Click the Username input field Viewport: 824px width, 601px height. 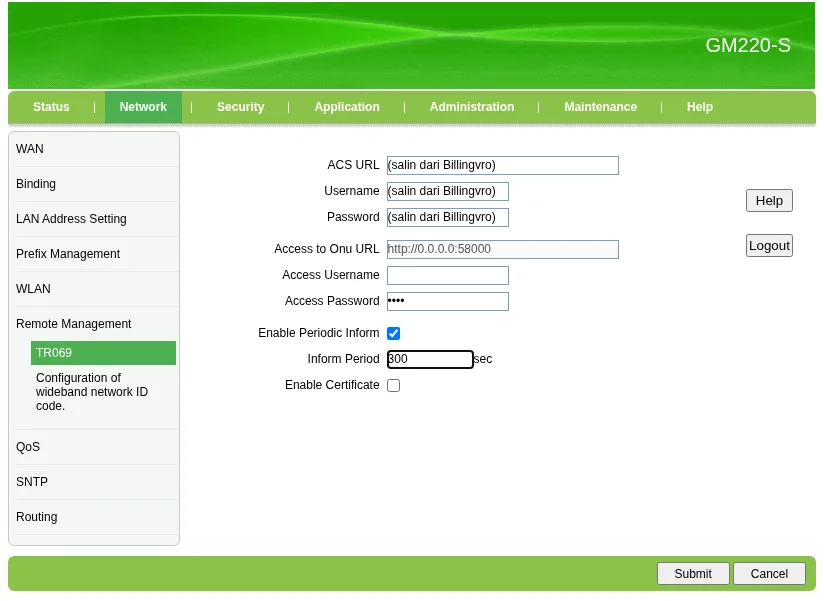(x=448, y=191)
